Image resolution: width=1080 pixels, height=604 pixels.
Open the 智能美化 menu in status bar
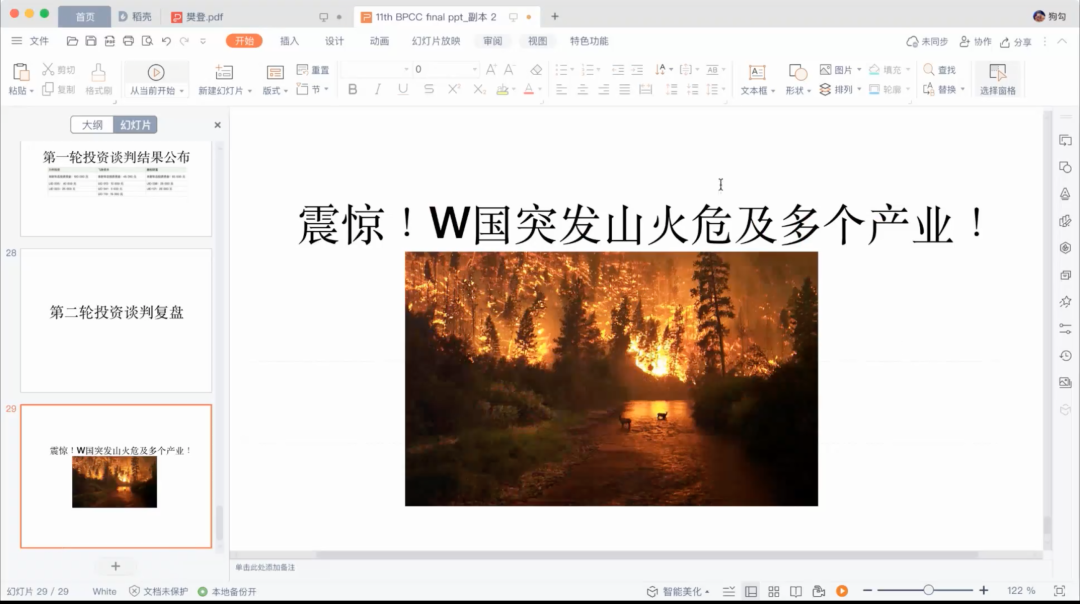tap(680, 591)
